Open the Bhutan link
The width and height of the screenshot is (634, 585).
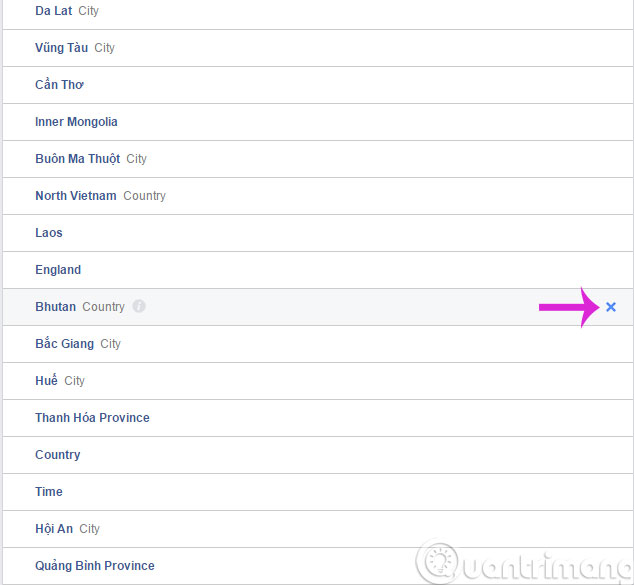click(x=55, y=306)
